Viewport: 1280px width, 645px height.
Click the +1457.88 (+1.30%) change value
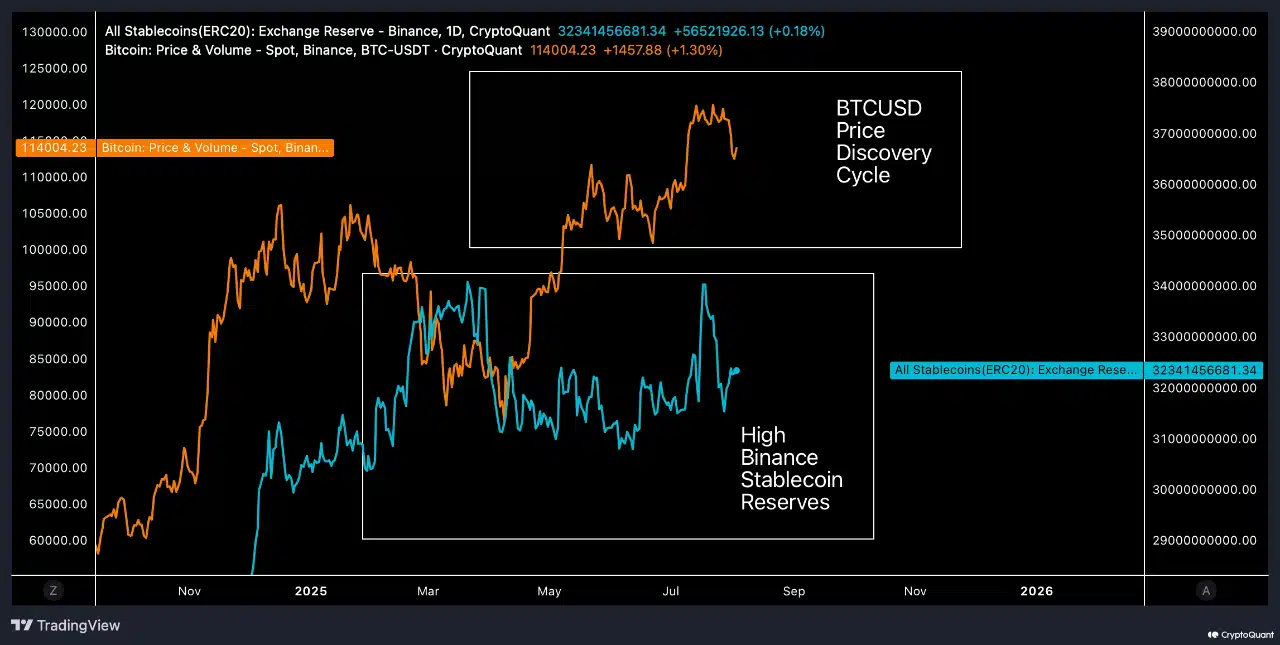pos(662,50)
